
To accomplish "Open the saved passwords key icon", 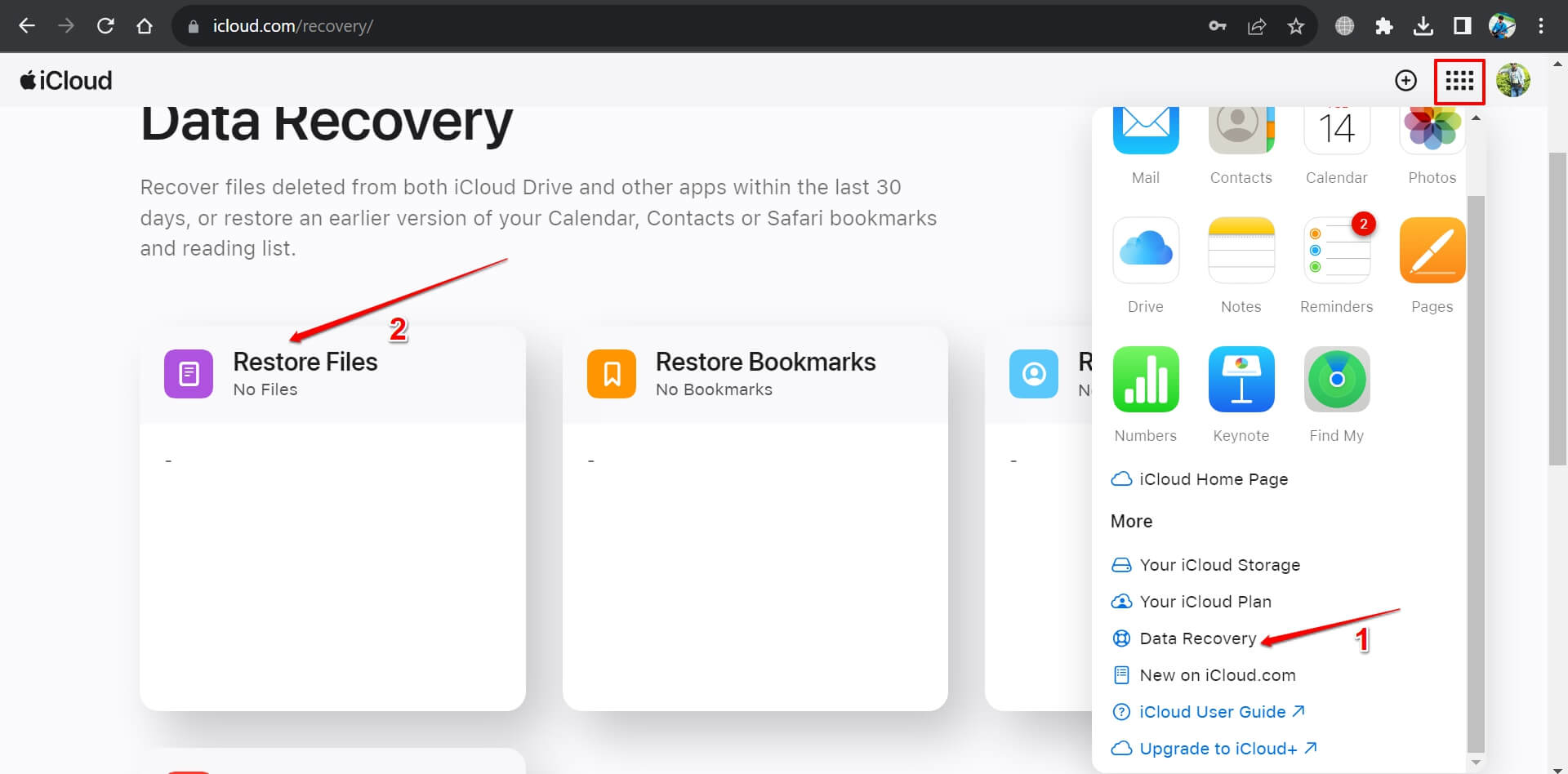I will tap(1218, 26).
